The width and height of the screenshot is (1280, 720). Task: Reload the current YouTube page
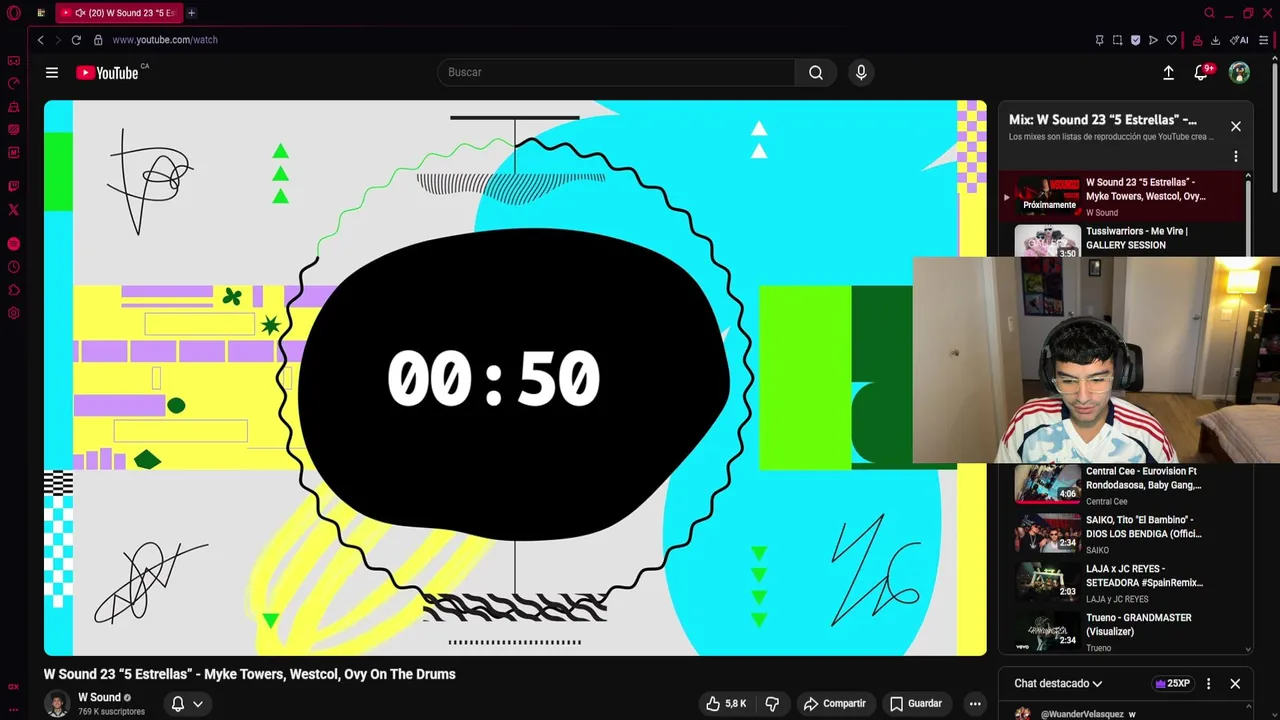click(x=76, y=40)
